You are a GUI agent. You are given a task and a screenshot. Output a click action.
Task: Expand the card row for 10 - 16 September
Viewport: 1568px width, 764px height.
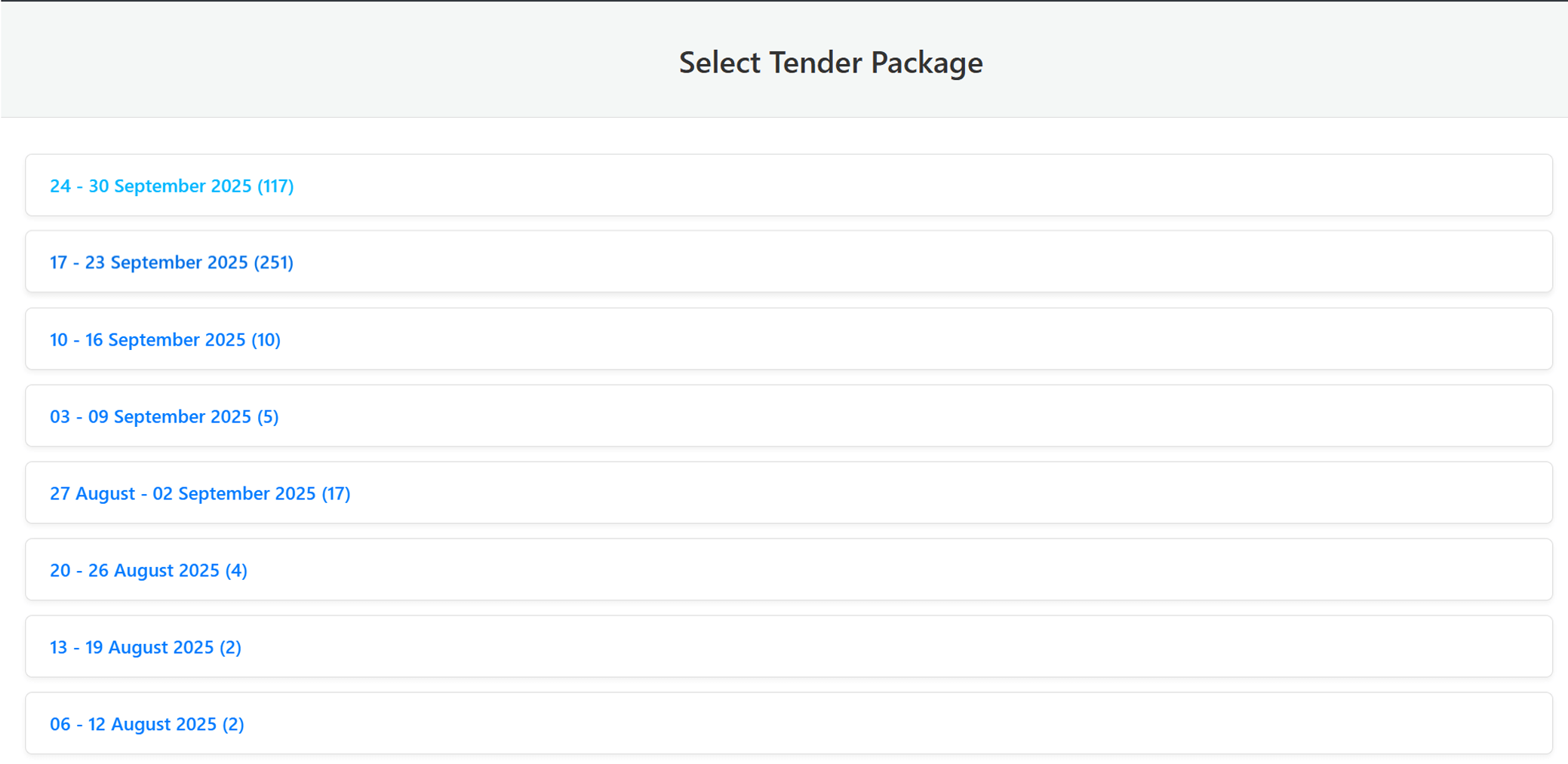click(905, 339)
